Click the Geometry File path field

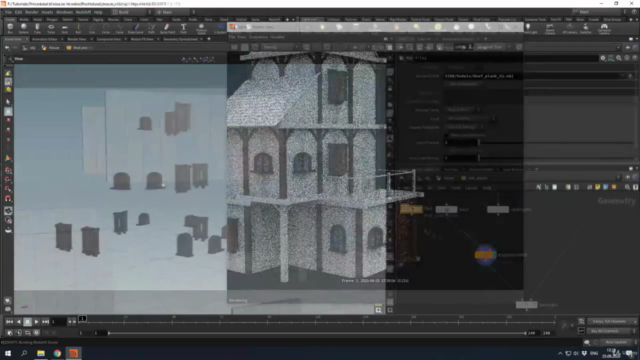[533, 76]
